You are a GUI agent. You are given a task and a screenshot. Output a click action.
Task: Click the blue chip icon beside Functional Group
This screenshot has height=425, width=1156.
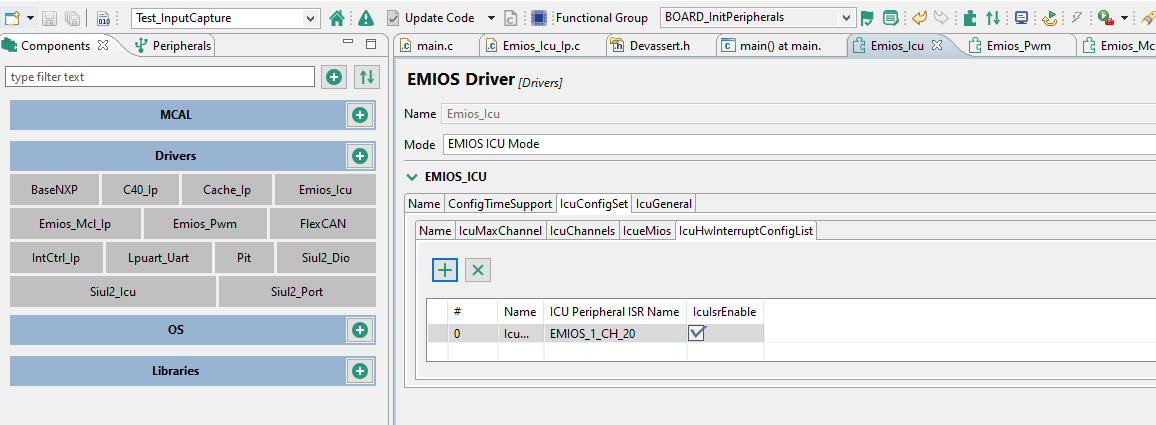point(539,18)
